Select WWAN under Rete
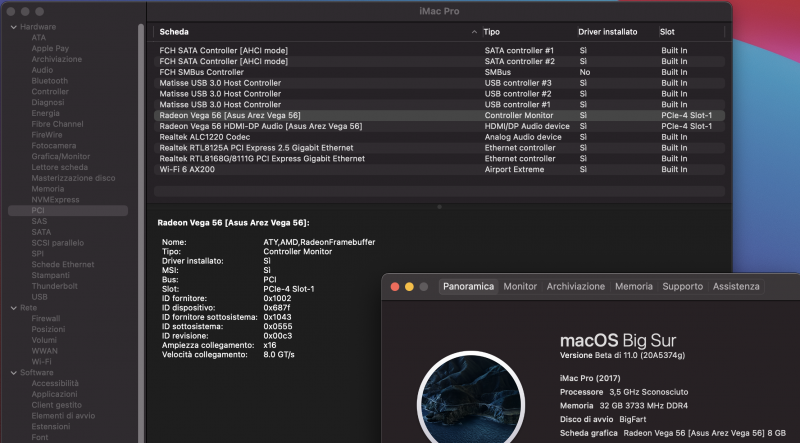Viewport: 800px width, 443px height. (x=44, y=351)
